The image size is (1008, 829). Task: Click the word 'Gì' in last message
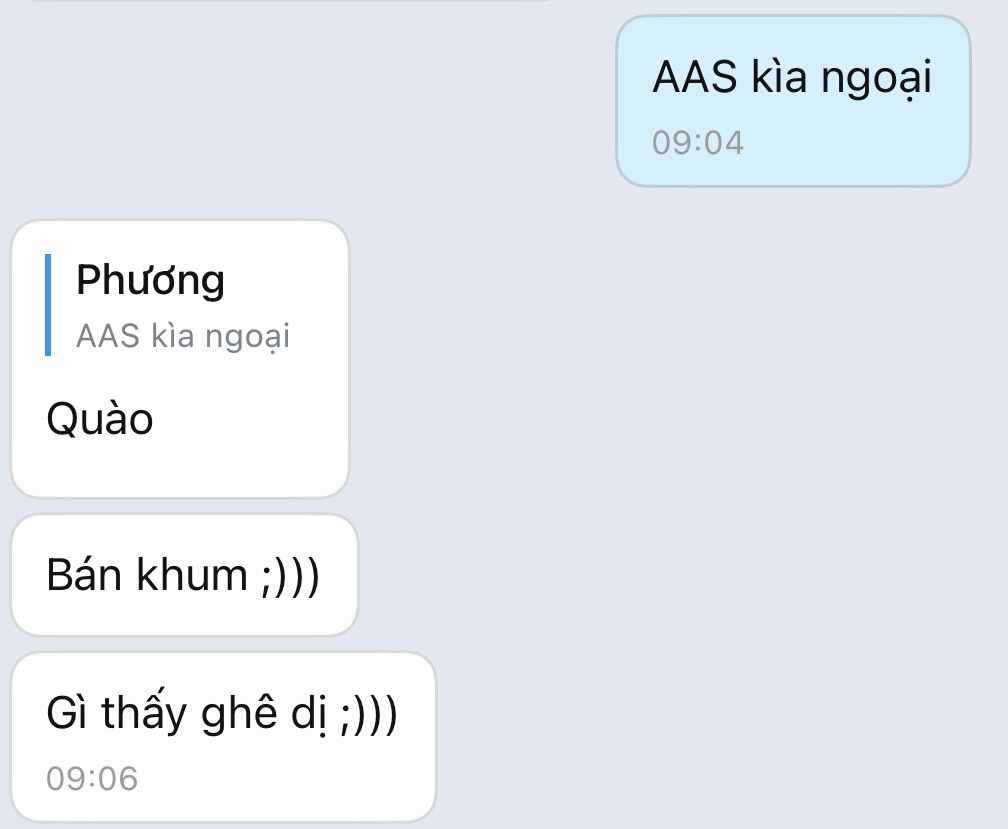point(68,713)
